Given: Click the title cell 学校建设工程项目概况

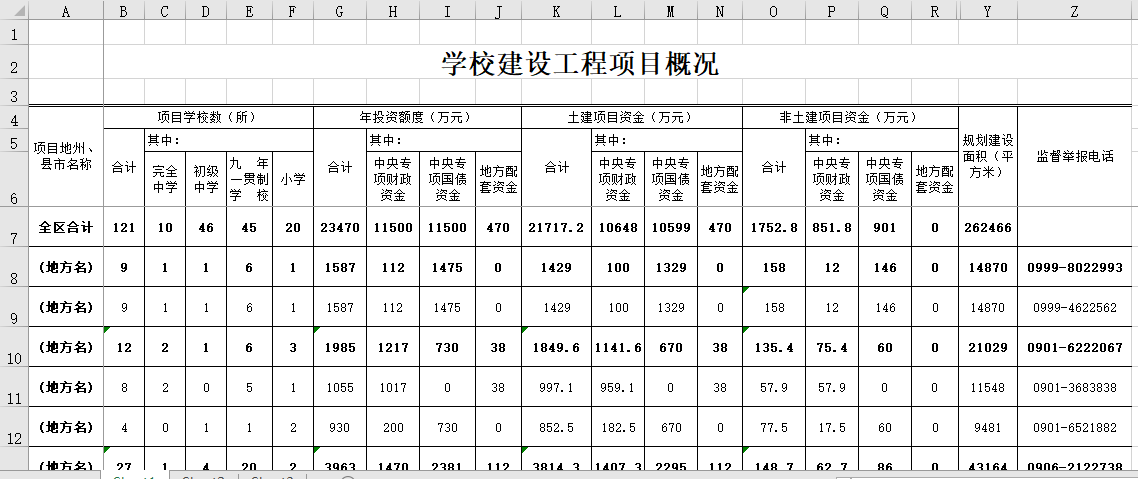Looking at the screenshot, I should [x=580, y=65].
